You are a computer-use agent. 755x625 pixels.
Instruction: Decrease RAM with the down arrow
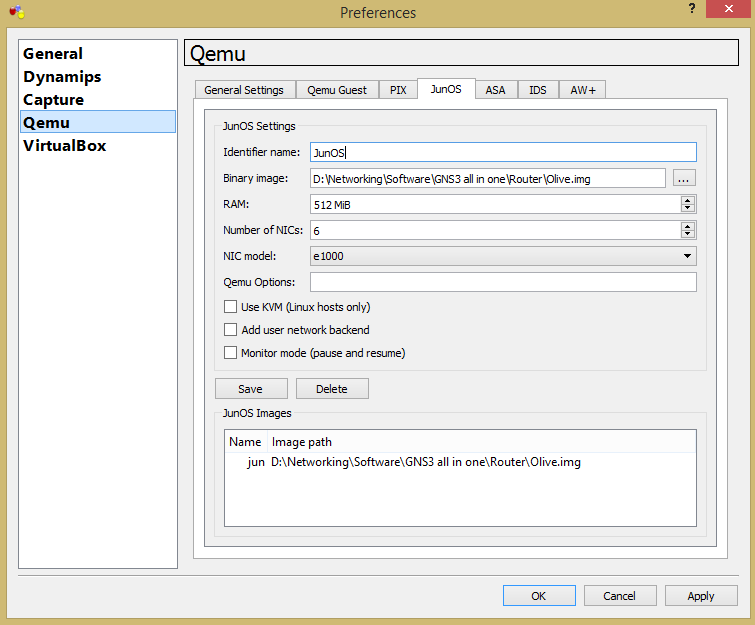688,208
